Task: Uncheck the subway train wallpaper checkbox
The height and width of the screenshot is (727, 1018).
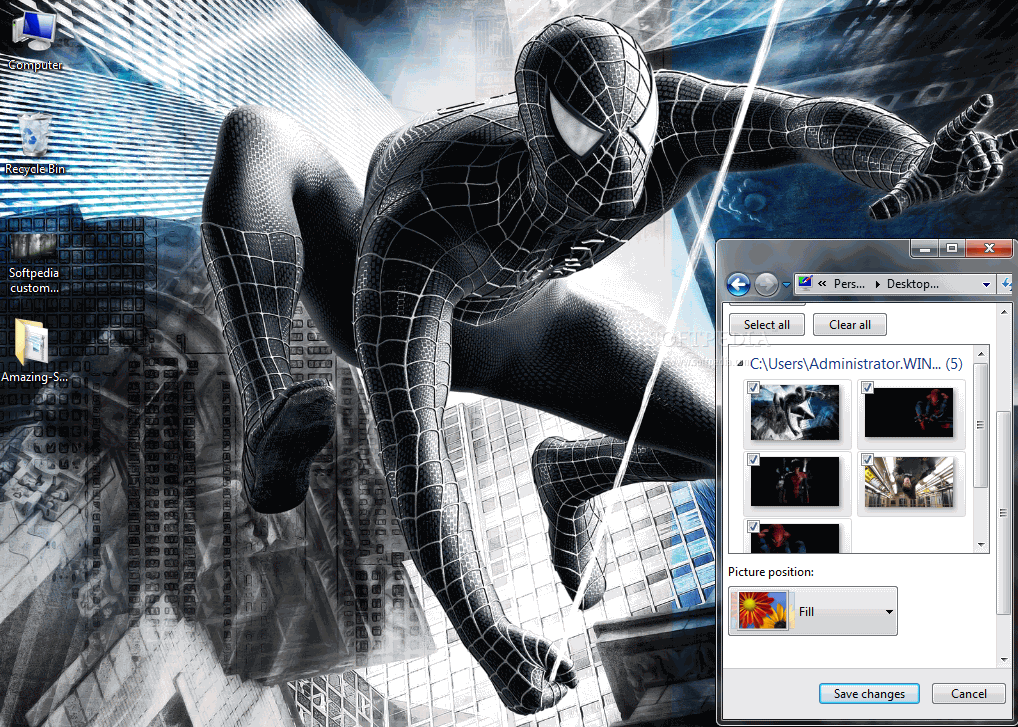Action: pyautogui.click(x=867, y=460)
